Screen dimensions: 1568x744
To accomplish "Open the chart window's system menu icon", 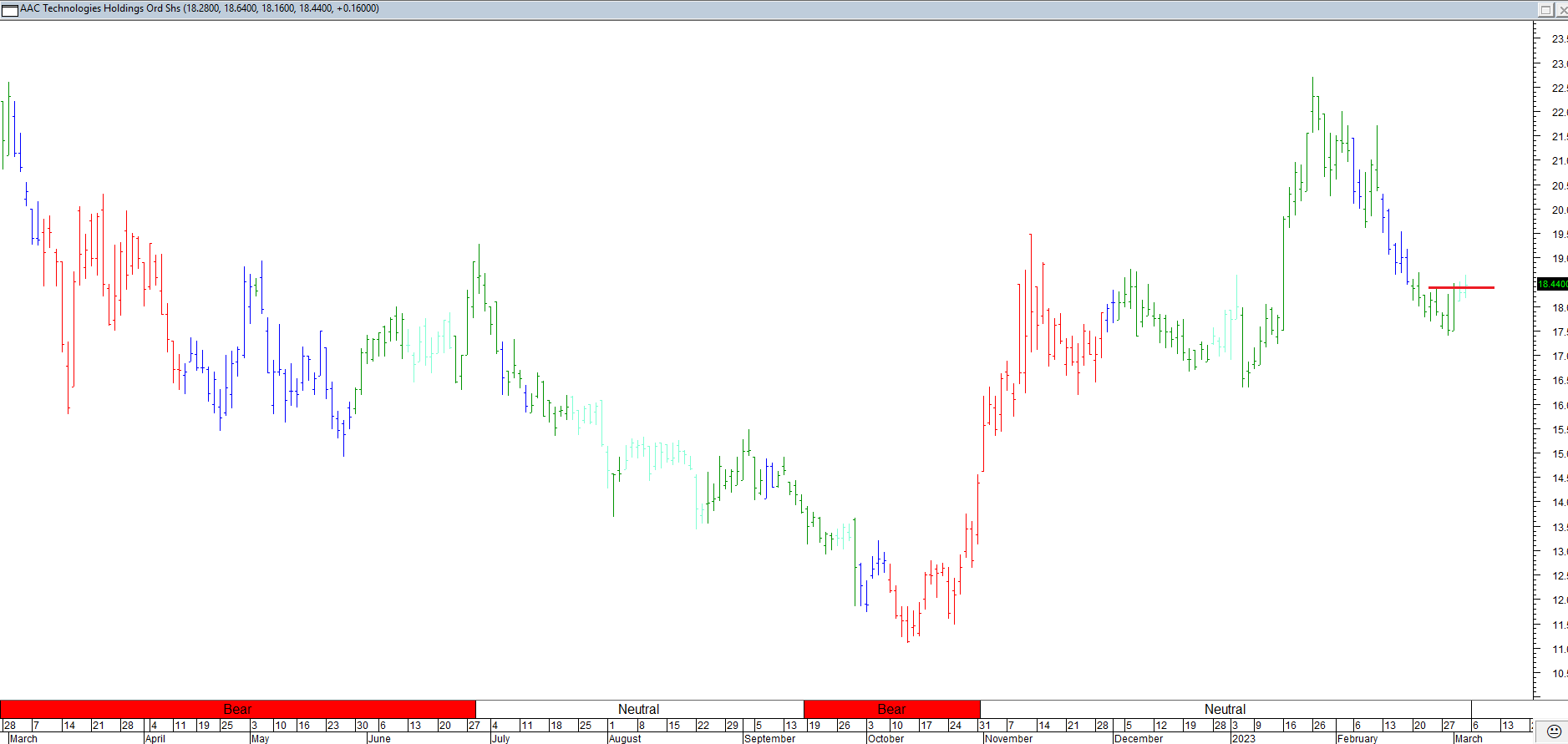I will (x=10, y=10).
